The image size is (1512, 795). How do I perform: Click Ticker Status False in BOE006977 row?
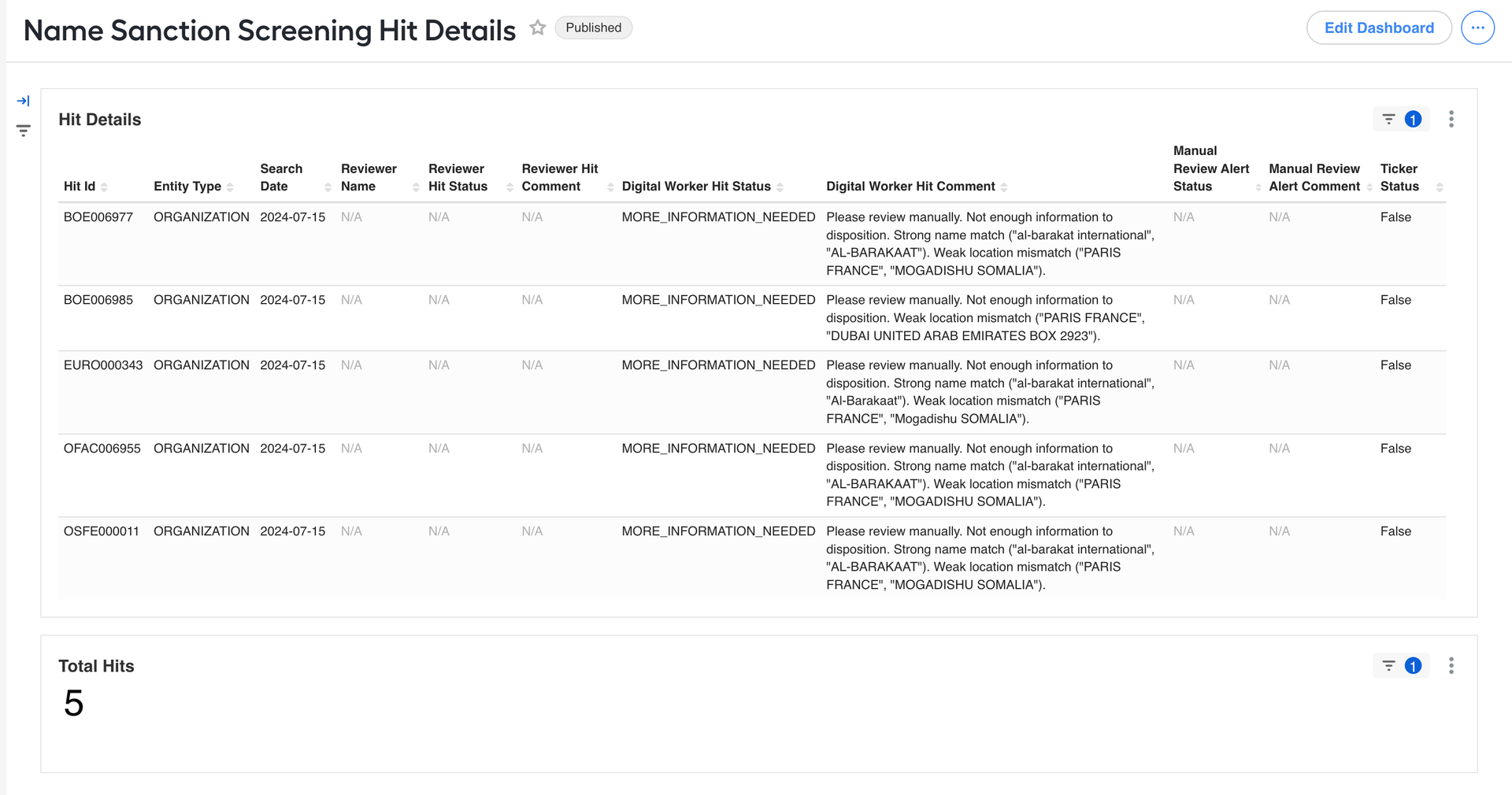point(1395,217)
